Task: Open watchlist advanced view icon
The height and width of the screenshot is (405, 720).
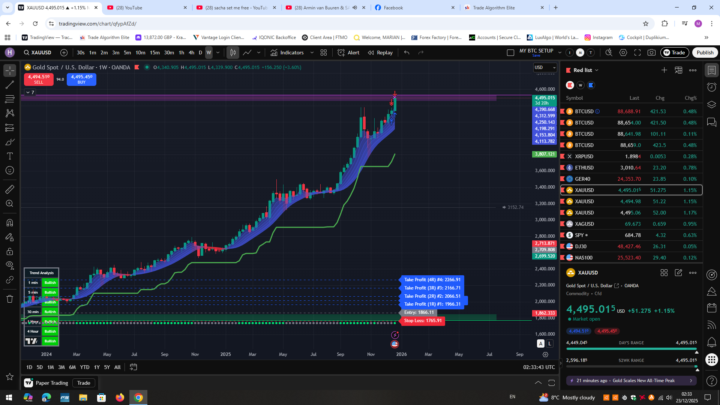Action: pyautogui.click(x=678, y=70)
